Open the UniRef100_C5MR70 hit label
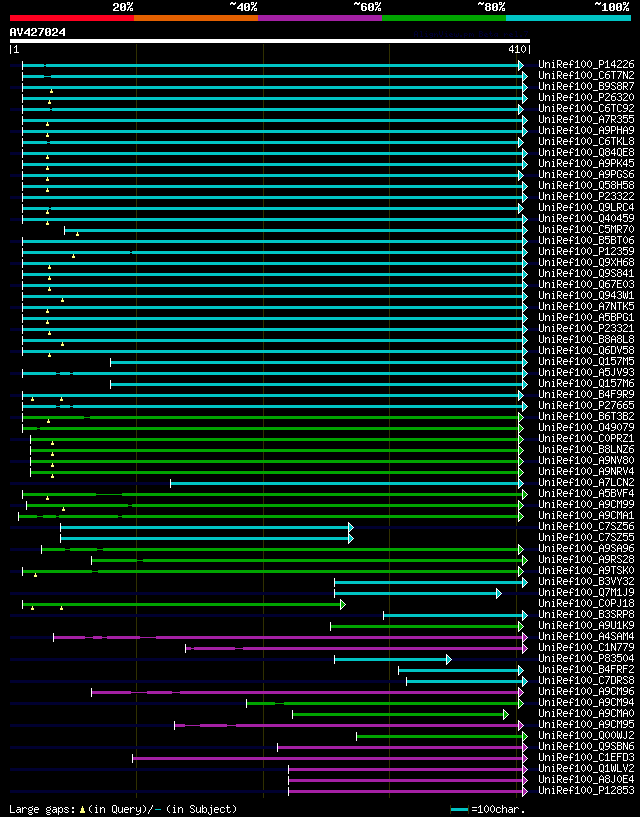 pyautogui.click(x=586, y=230)
